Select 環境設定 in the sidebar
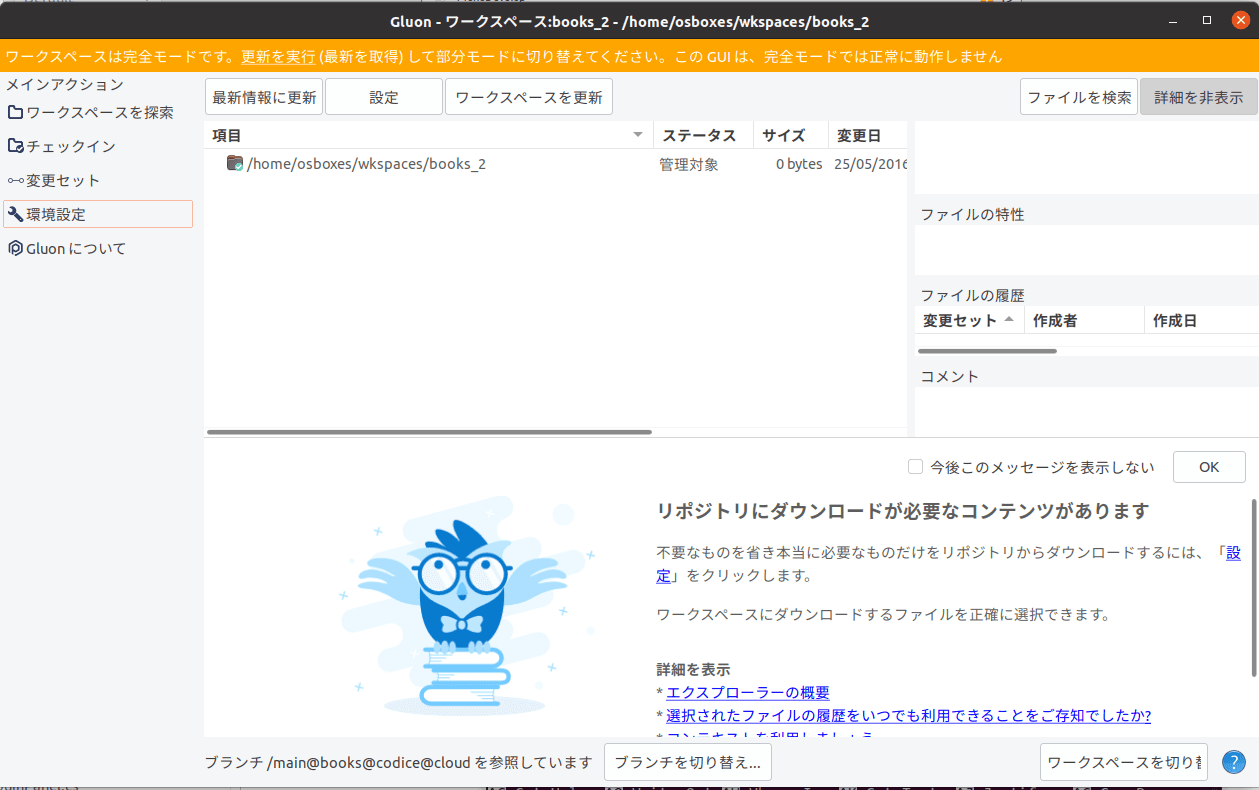 99,214
